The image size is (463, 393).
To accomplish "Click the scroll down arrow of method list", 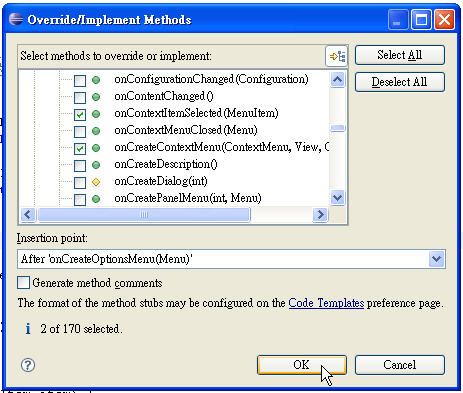I will point(338,198).
